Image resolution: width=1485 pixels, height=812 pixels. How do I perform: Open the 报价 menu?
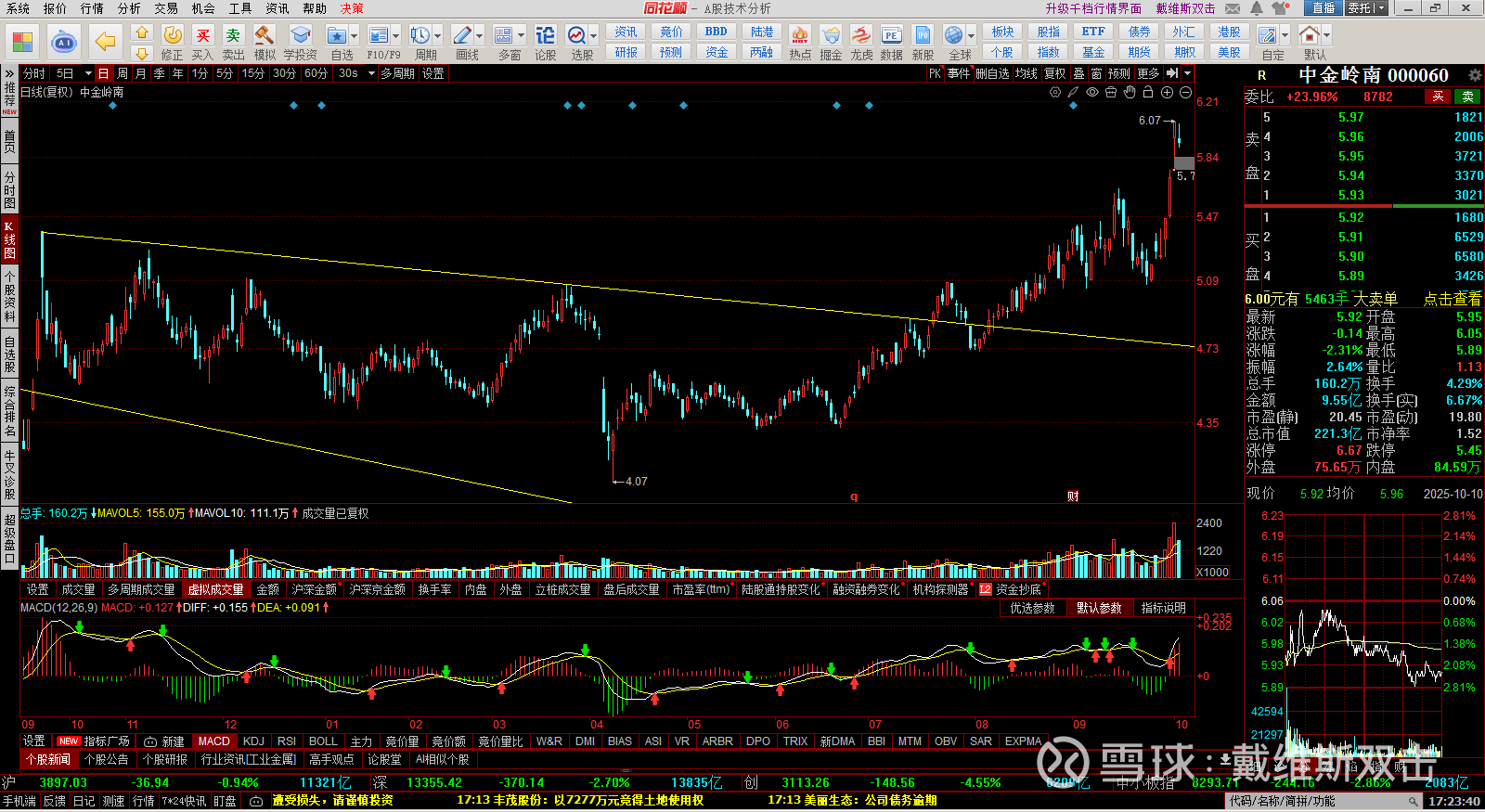(55, 8)
